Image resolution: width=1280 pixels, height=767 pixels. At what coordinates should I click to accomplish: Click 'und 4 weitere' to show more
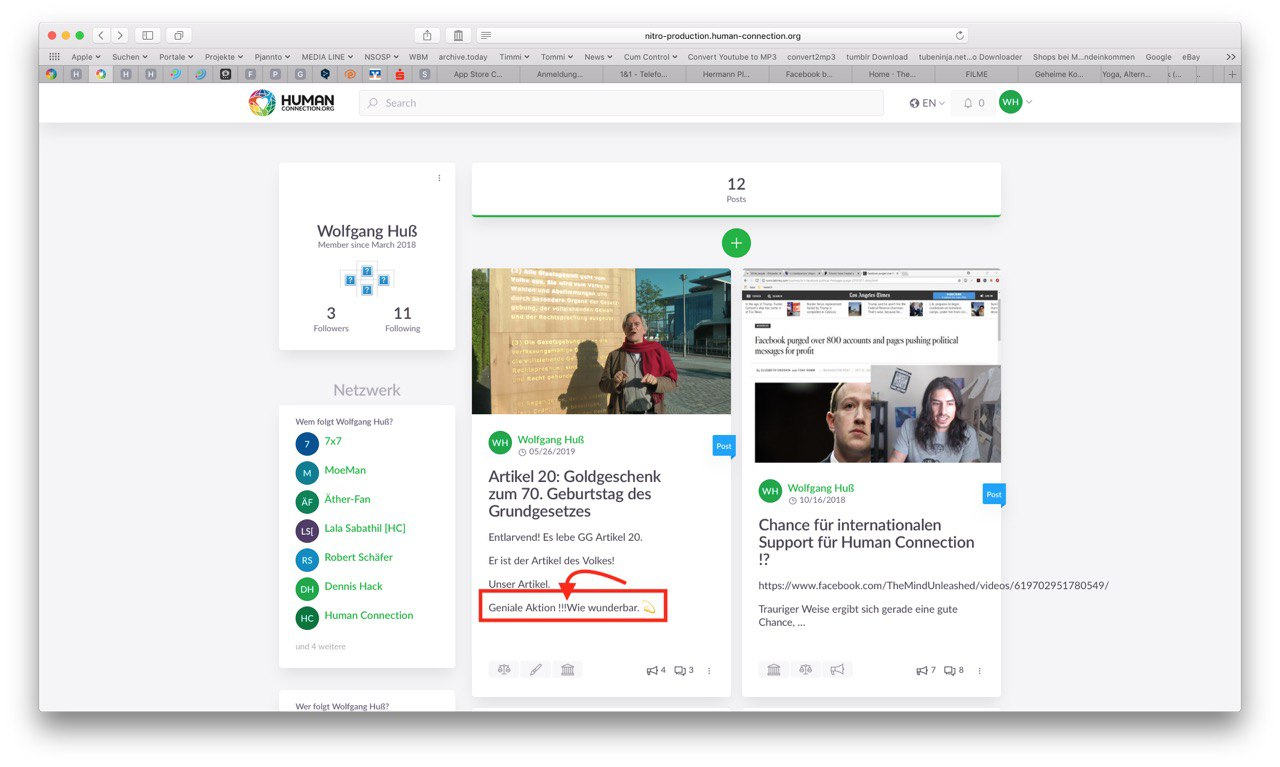click(320, 646)
